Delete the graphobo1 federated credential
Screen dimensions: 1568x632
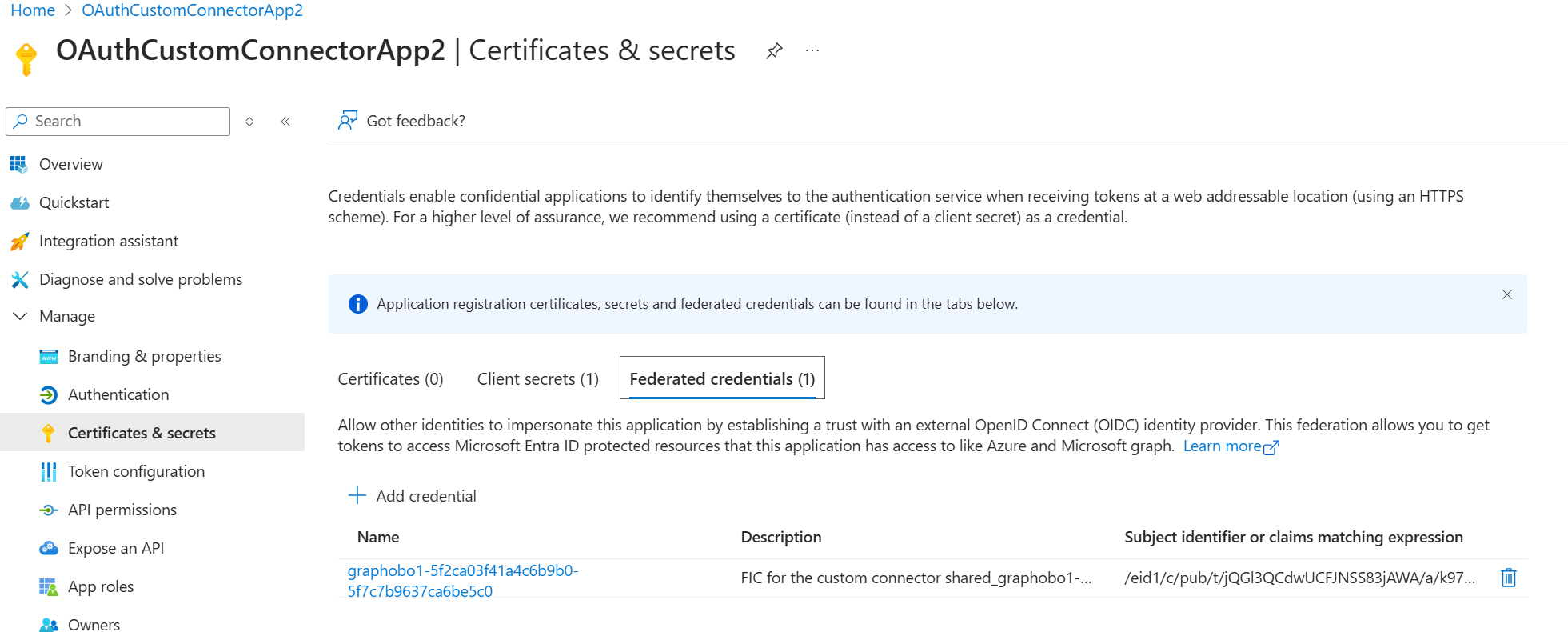point(1508,578)
